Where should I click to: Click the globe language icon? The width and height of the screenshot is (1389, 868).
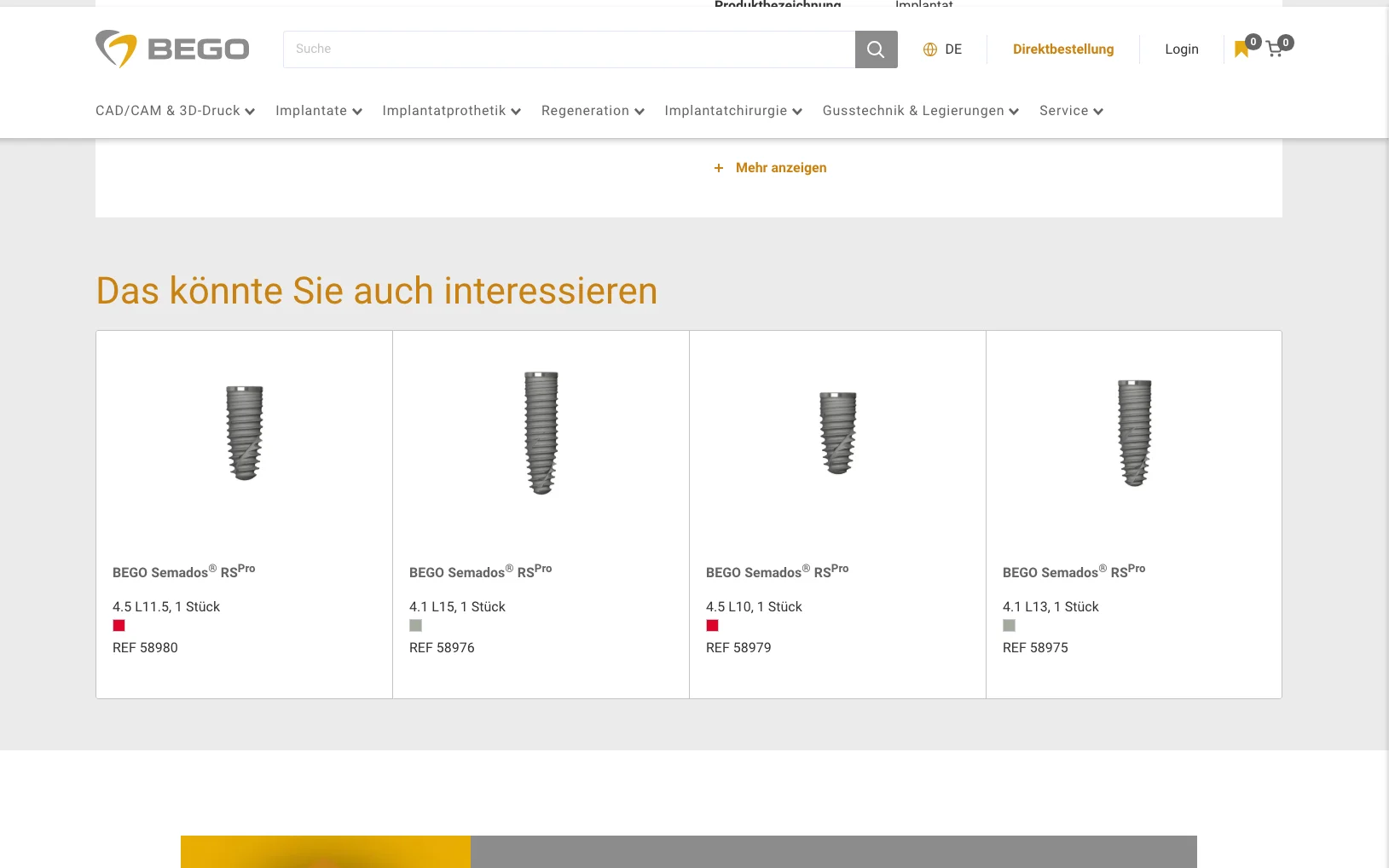point(930,49)
